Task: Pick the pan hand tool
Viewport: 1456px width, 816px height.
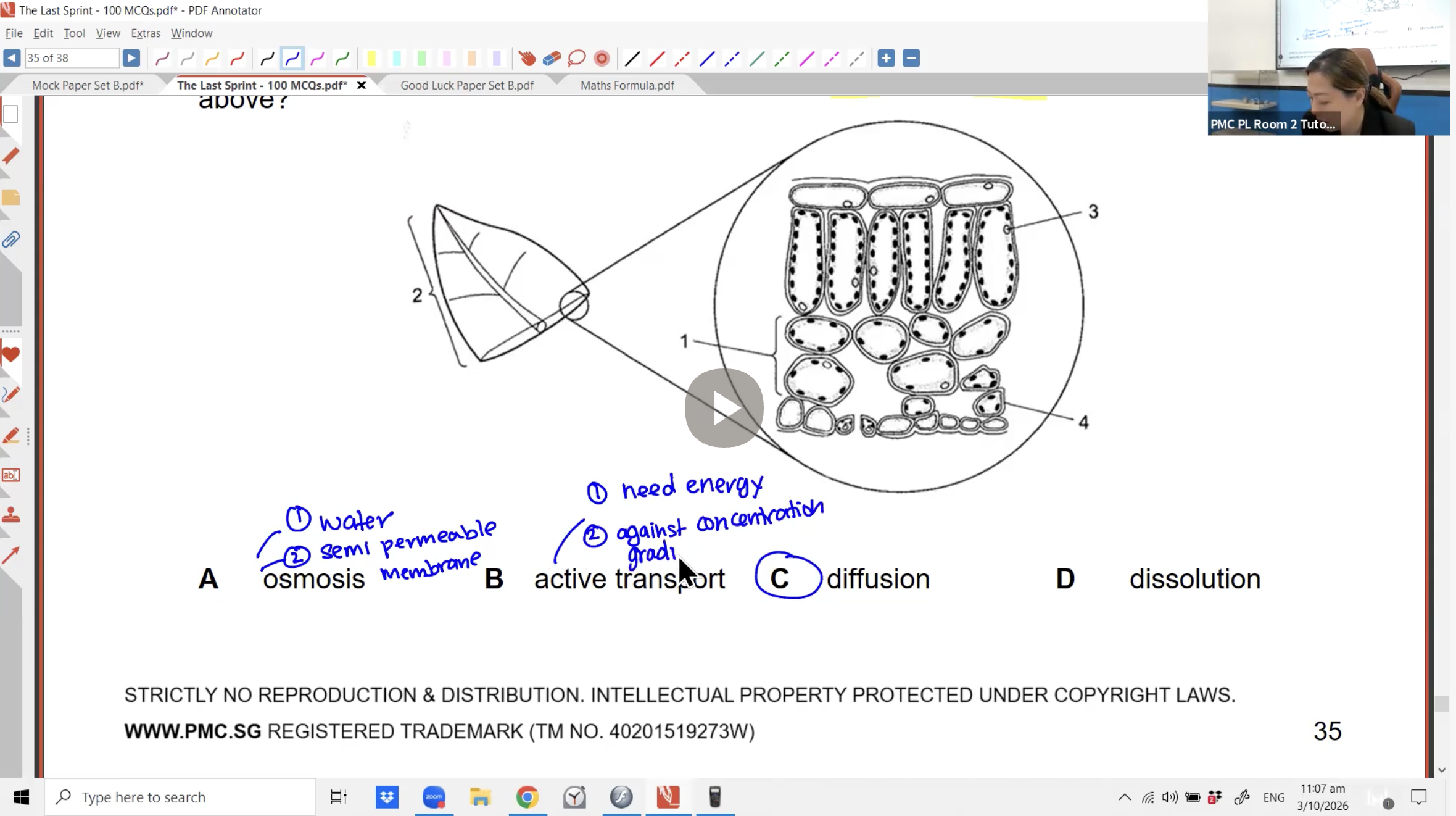Action: 526,58
